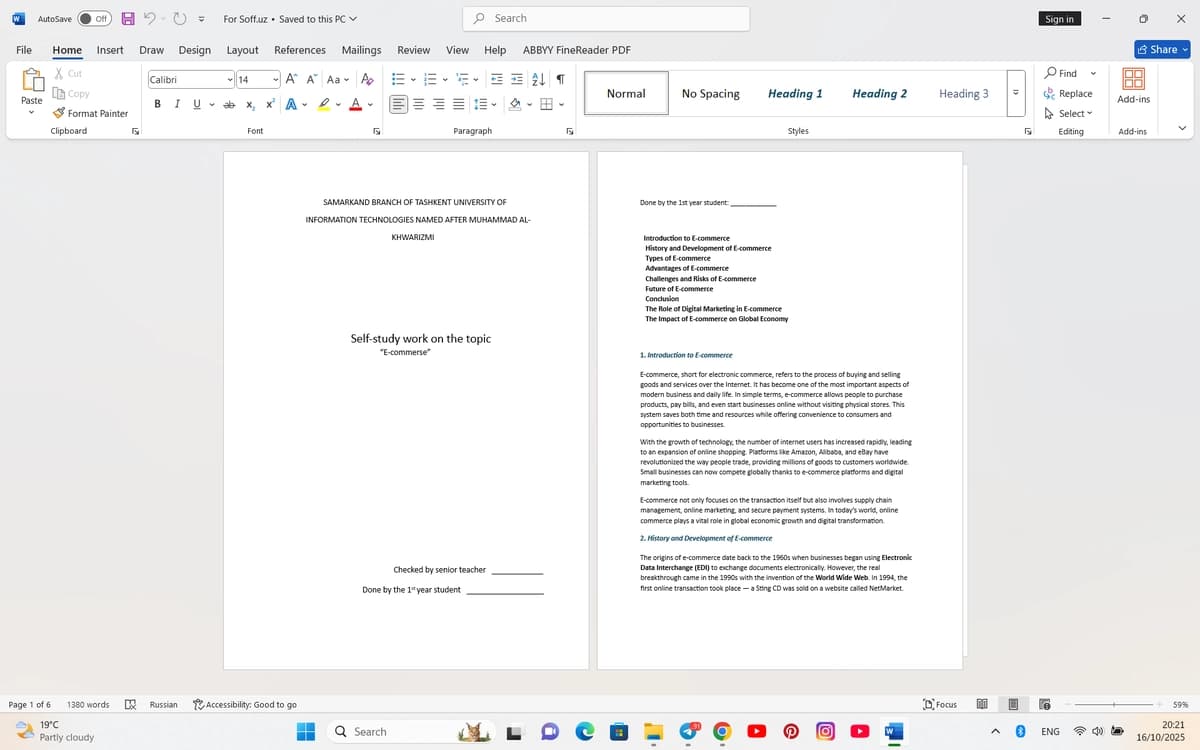
Task: Clear all formatting icon
Action: pyautogui.click(x=367, y=79)
